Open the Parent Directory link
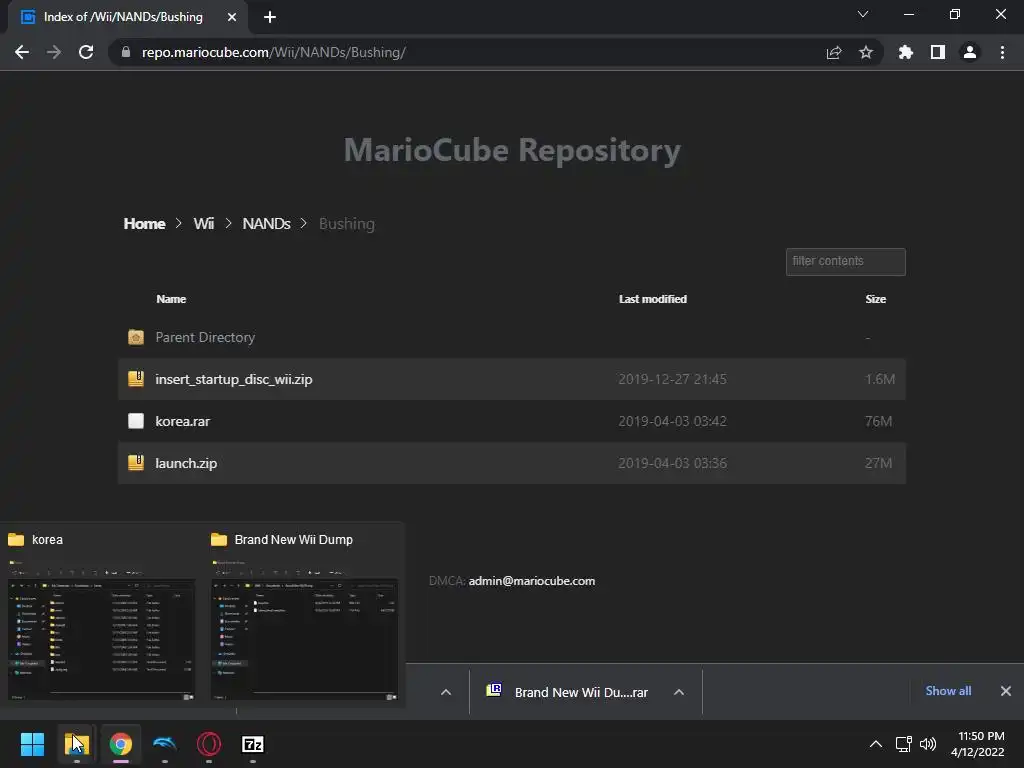 205,338
